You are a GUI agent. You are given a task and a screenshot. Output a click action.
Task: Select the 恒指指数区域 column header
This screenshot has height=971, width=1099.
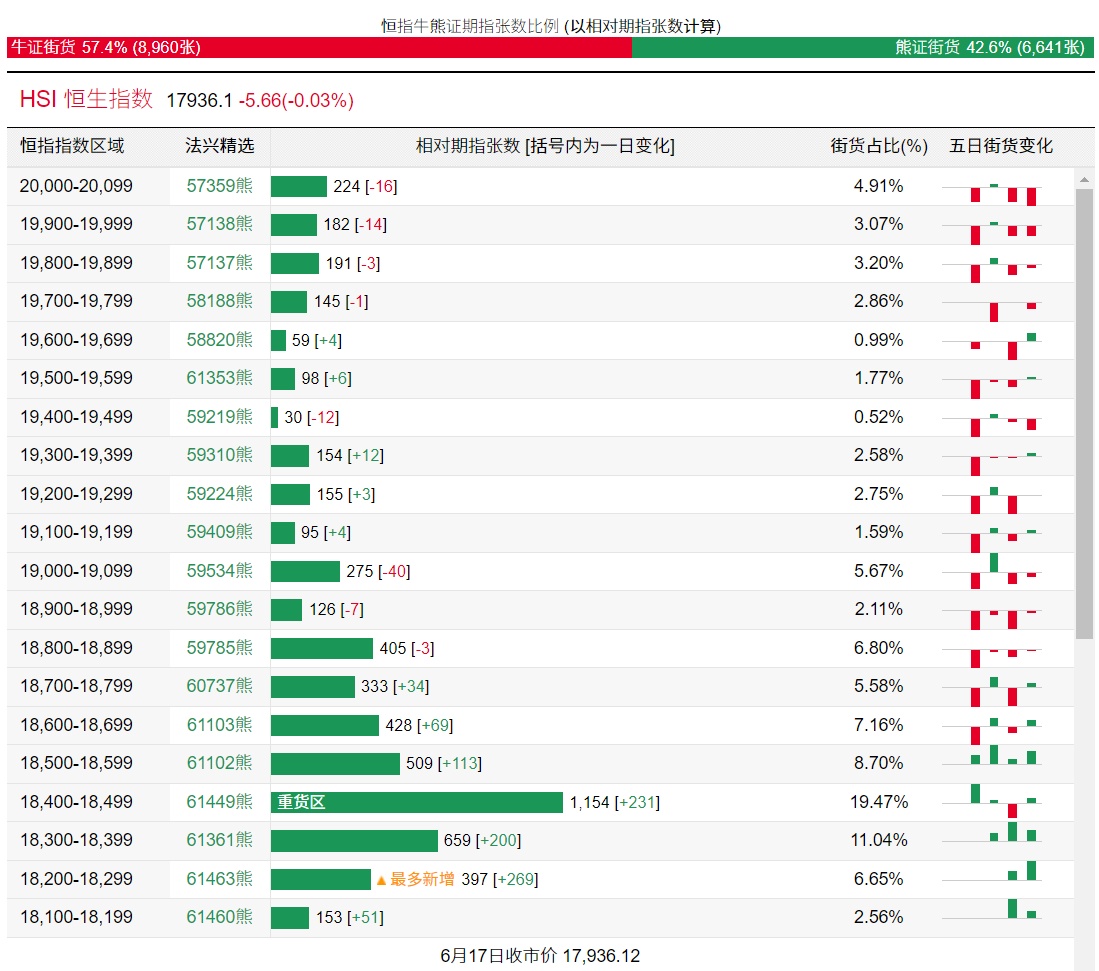(72, 146)
